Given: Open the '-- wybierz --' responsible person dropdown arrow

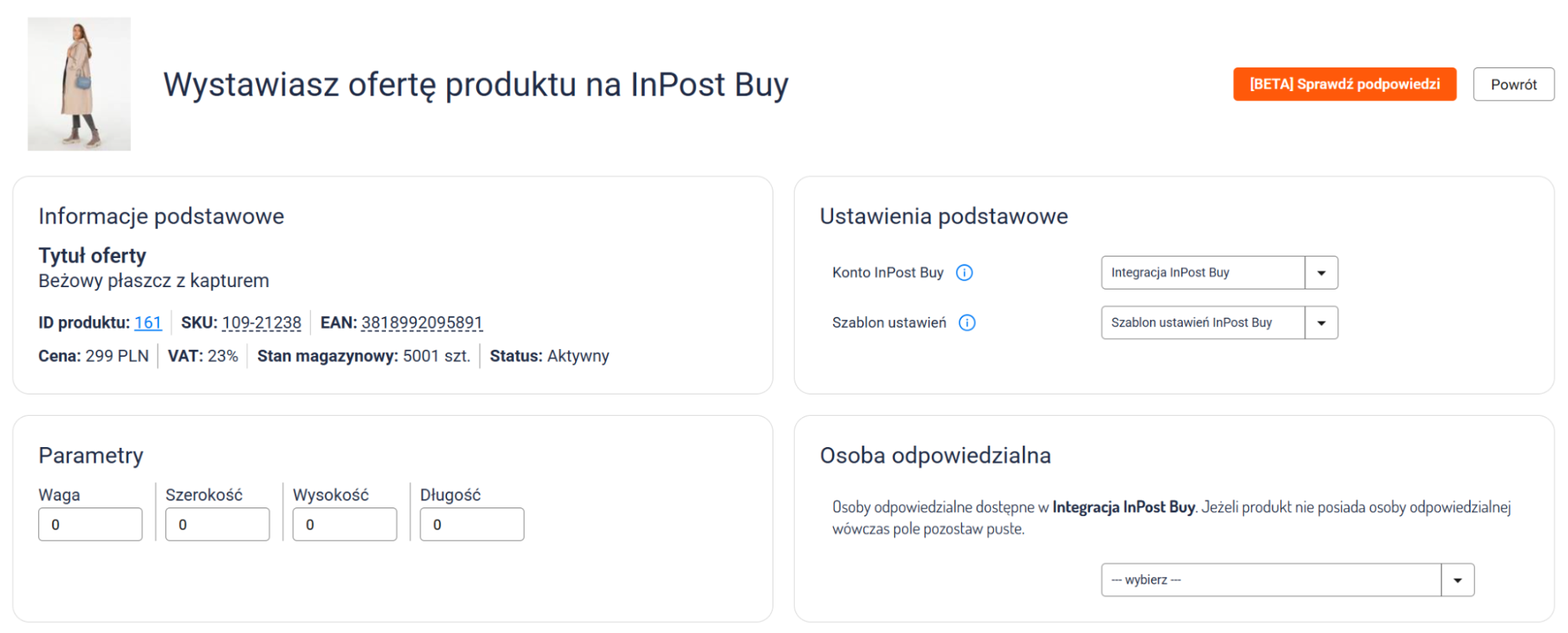Looking at the screenshot, I should [1457, 580].
